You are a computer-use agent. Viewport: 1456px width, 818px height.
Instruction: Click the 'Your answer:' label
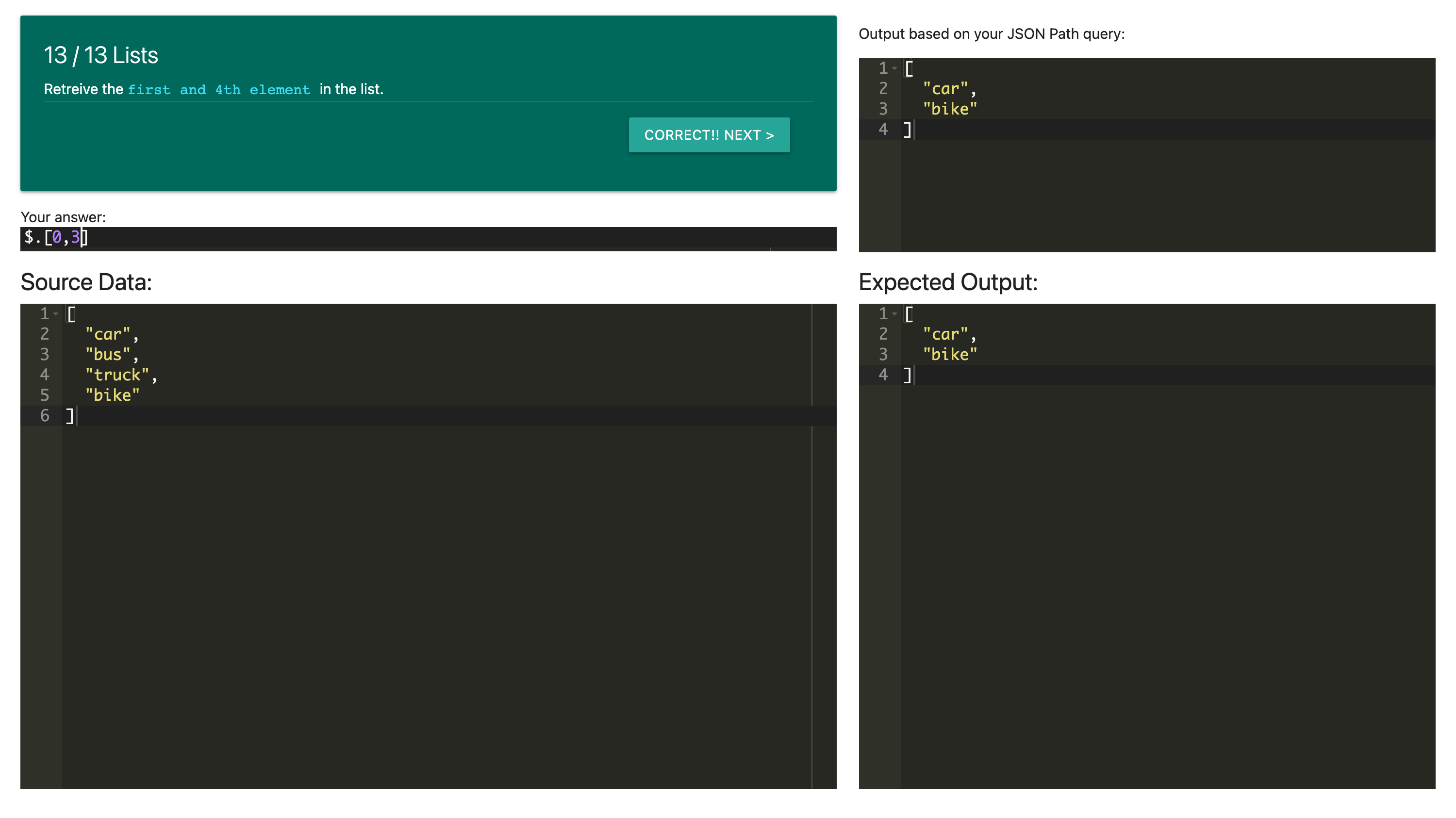click(x=63, y=217)
